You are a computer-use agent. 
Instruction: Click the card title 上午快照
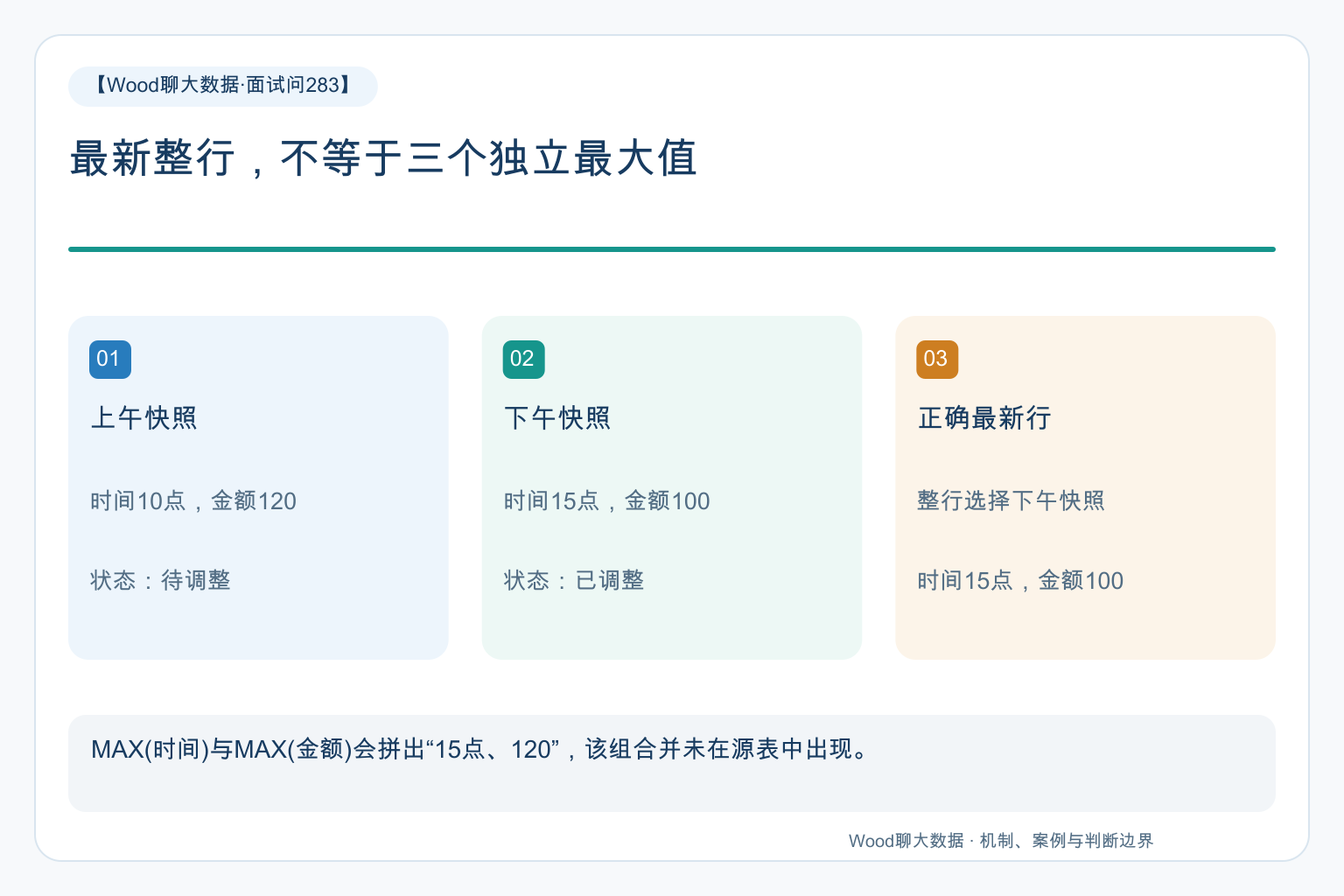point(144,418)
